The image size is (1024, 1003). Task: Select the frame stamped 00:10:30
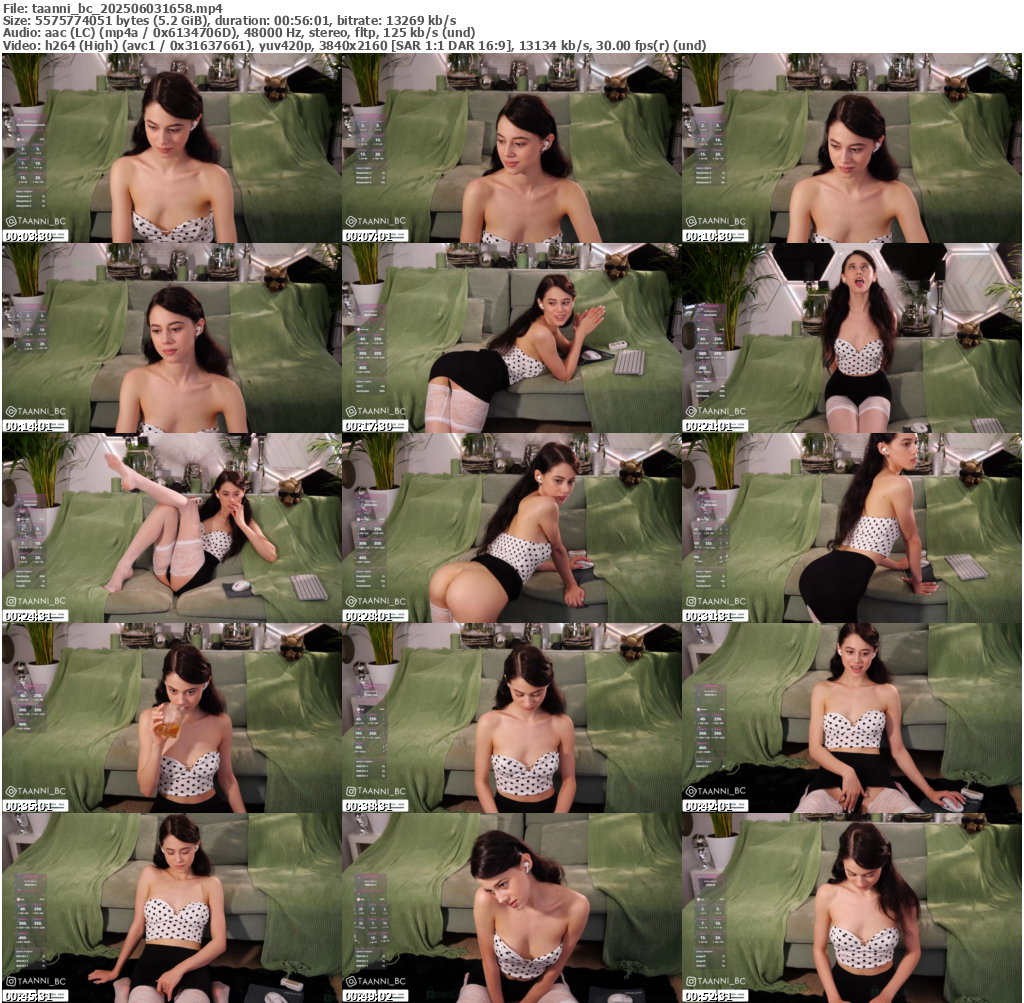pos(852,148)
